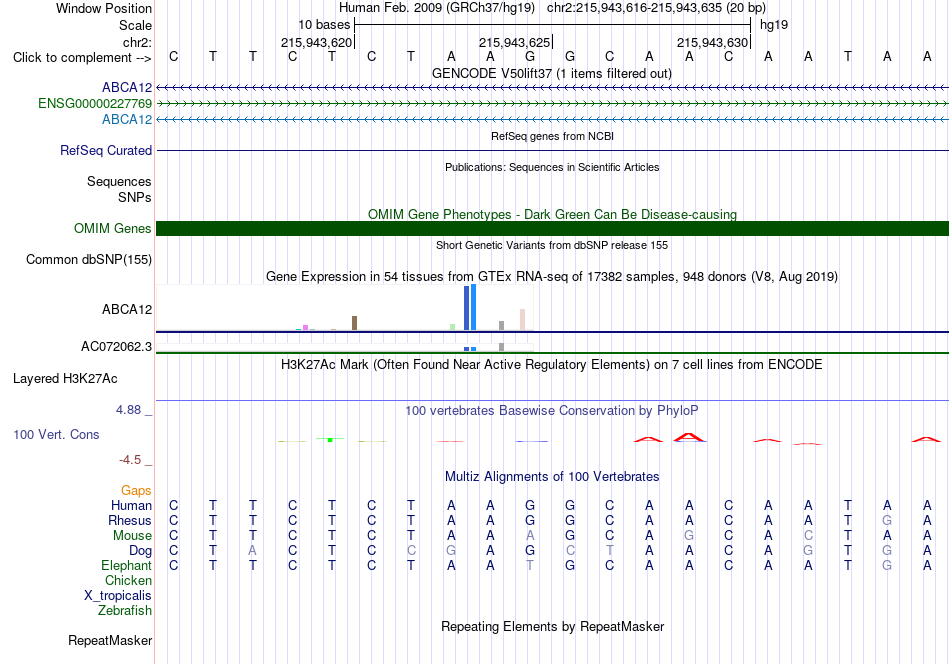The height and width of the screenshot is (664, 950).
Task: Click the 'OMIM Genes' track label
Action: pyautogui.click(x=112, y=228)
